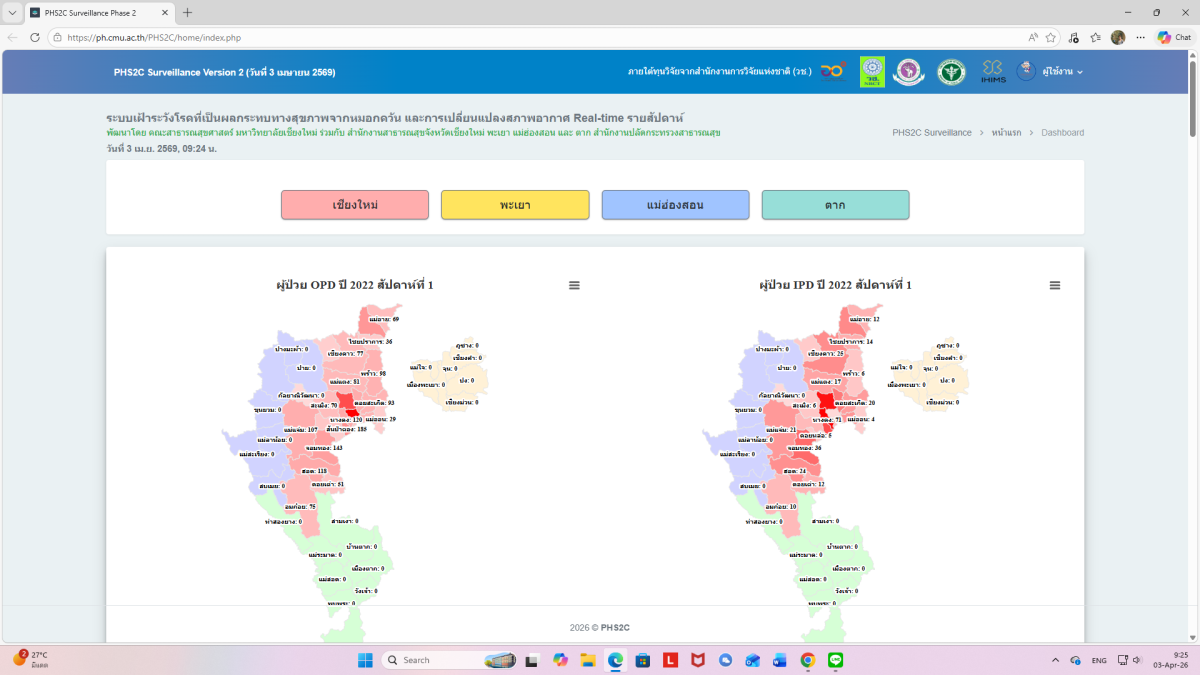The width and height of the screenshot is (1200, 675).
Task: Click the user avatar icon in header
Action: (x=1026, y=71)
